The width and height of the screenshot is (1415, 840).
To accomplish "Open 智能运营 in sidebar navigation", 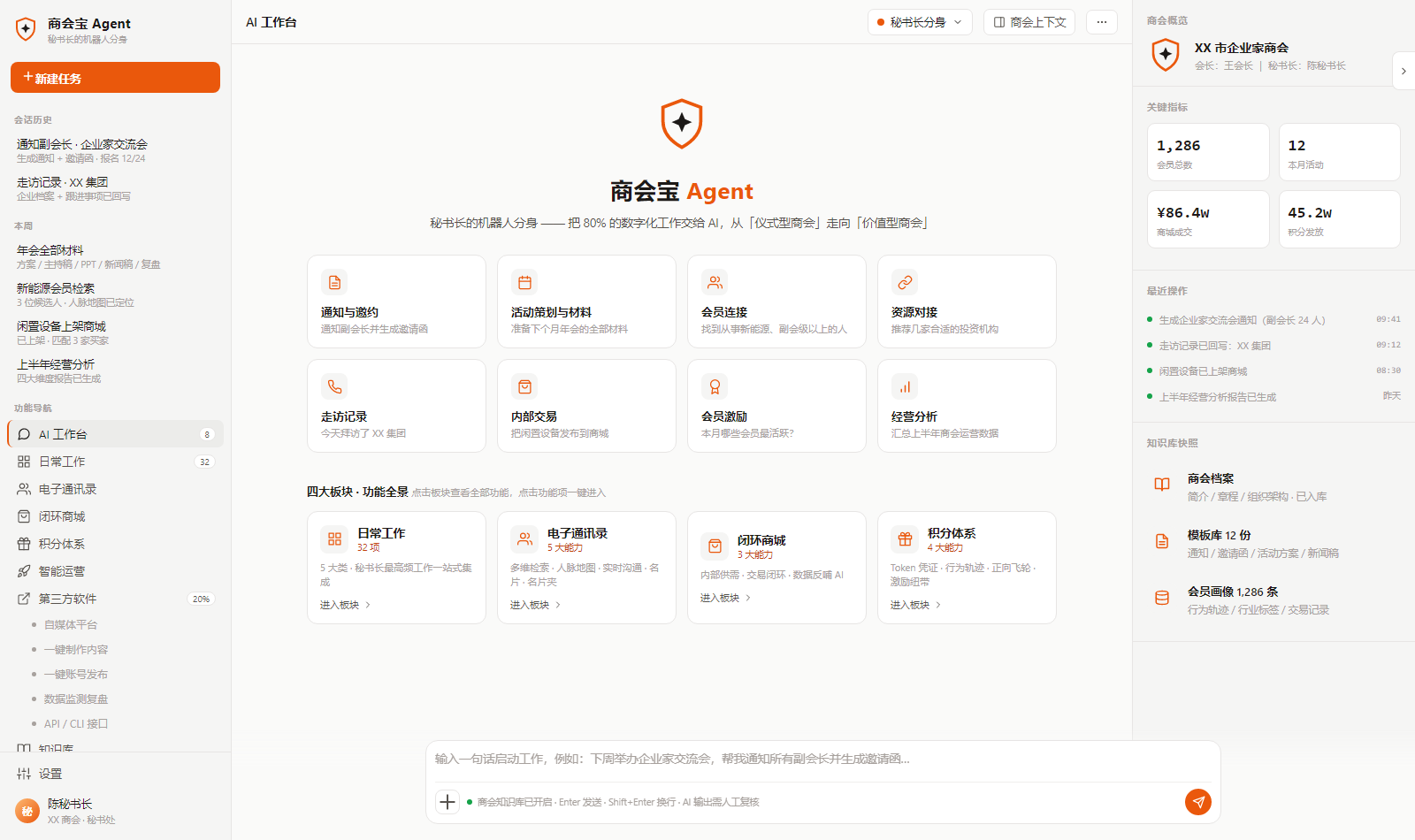I will tap(115, 571).
